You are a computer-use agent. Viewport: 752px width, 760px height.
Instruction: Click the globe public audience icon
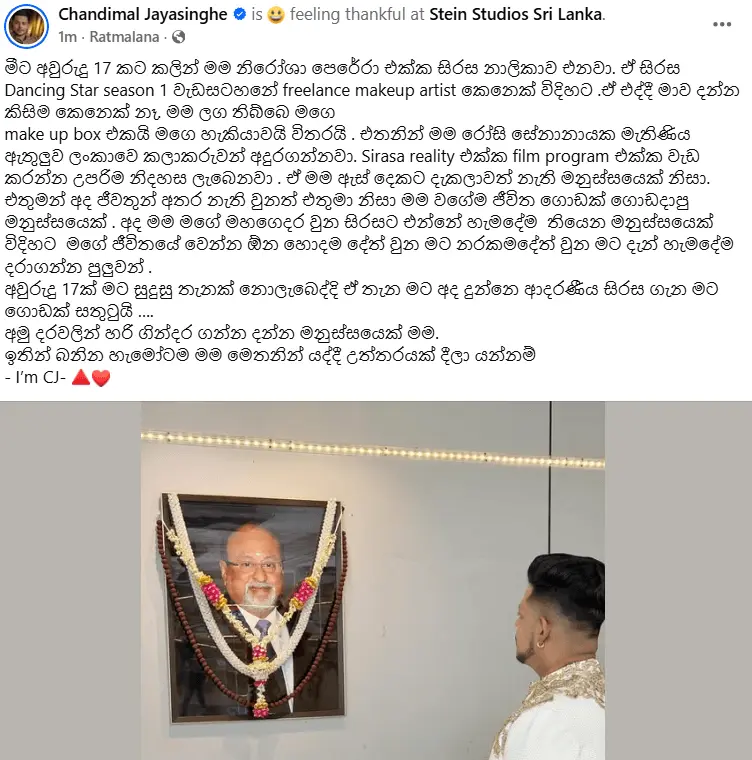pyautogui.click(x=179, y=37)
